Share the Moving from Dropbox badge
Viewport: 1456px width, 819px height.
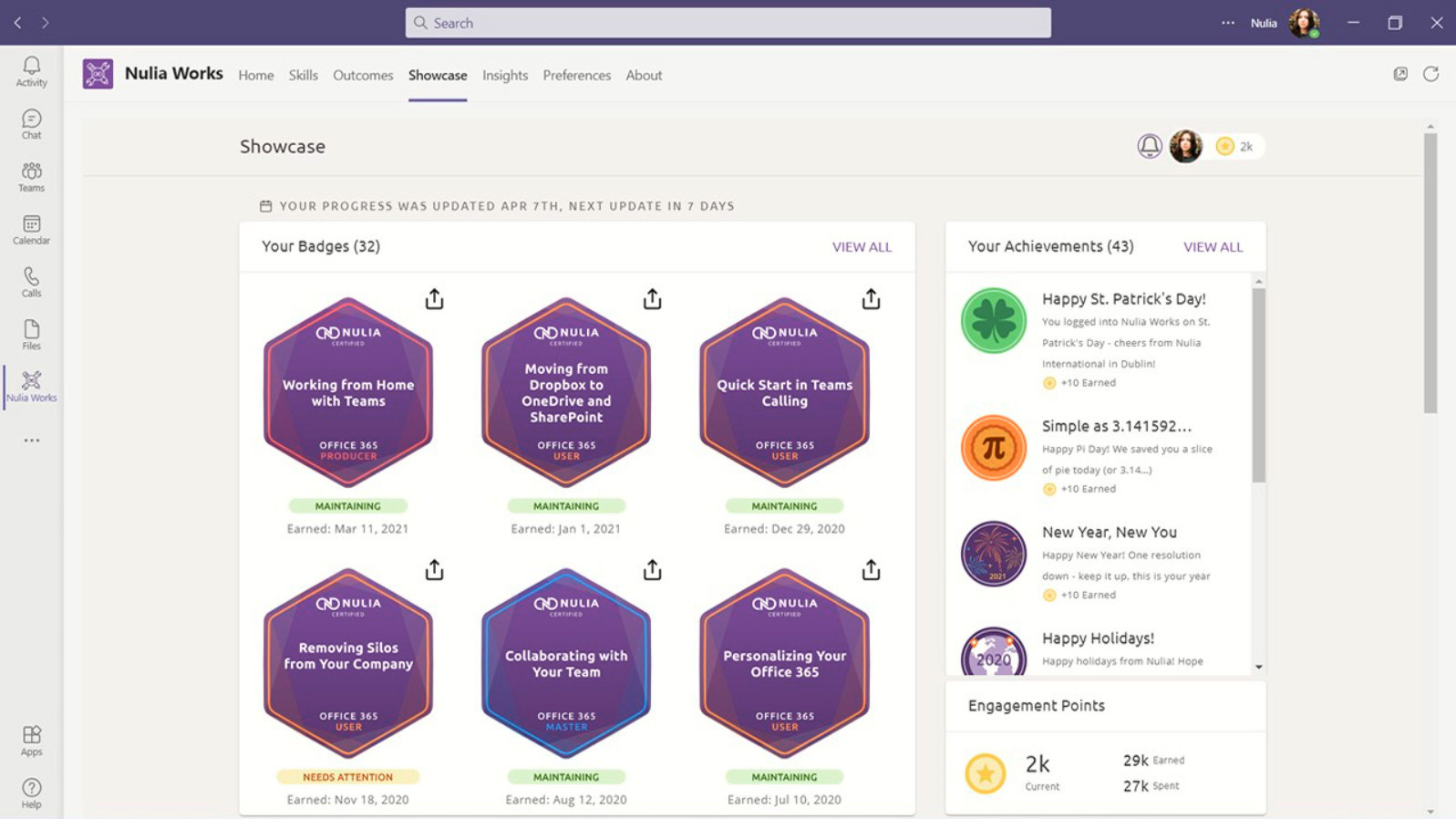[652, 299]
